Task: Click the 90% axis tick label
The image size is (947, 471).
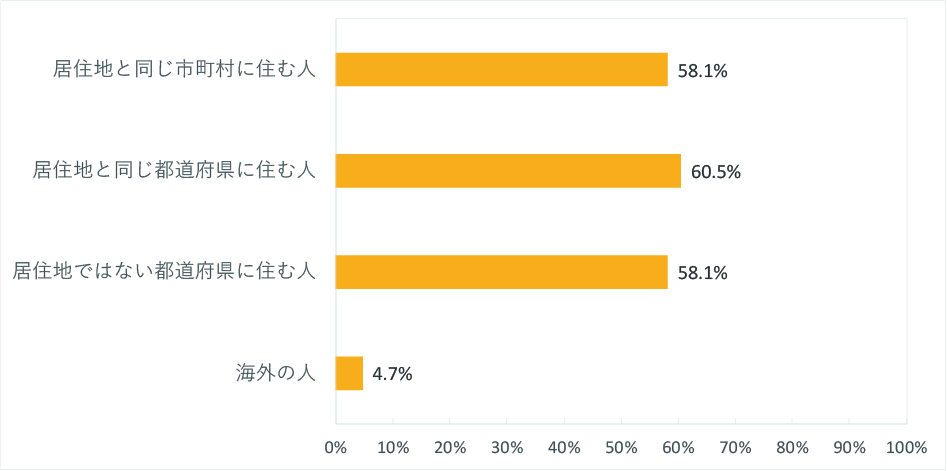Action: pyautogui.click(x=850, y=445)
